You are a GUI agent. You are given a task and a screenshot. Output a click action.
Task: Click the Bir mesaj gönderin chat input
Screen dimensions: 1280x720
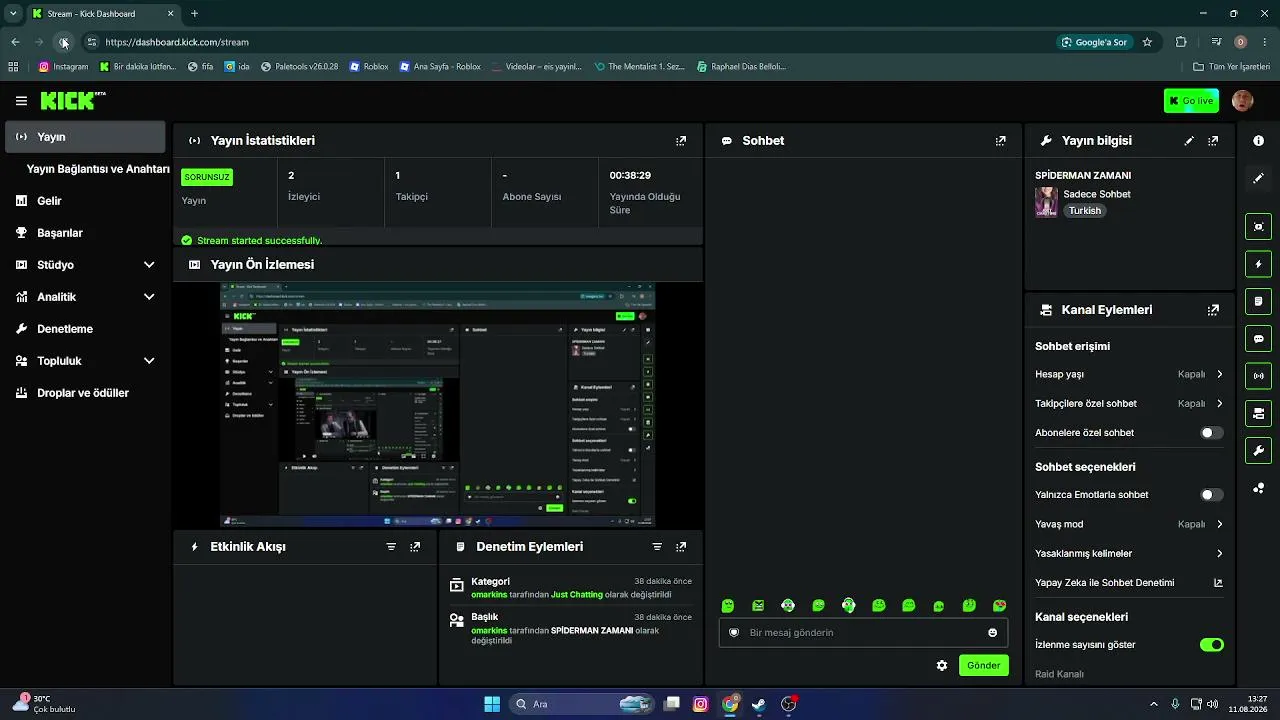(863, 633)
